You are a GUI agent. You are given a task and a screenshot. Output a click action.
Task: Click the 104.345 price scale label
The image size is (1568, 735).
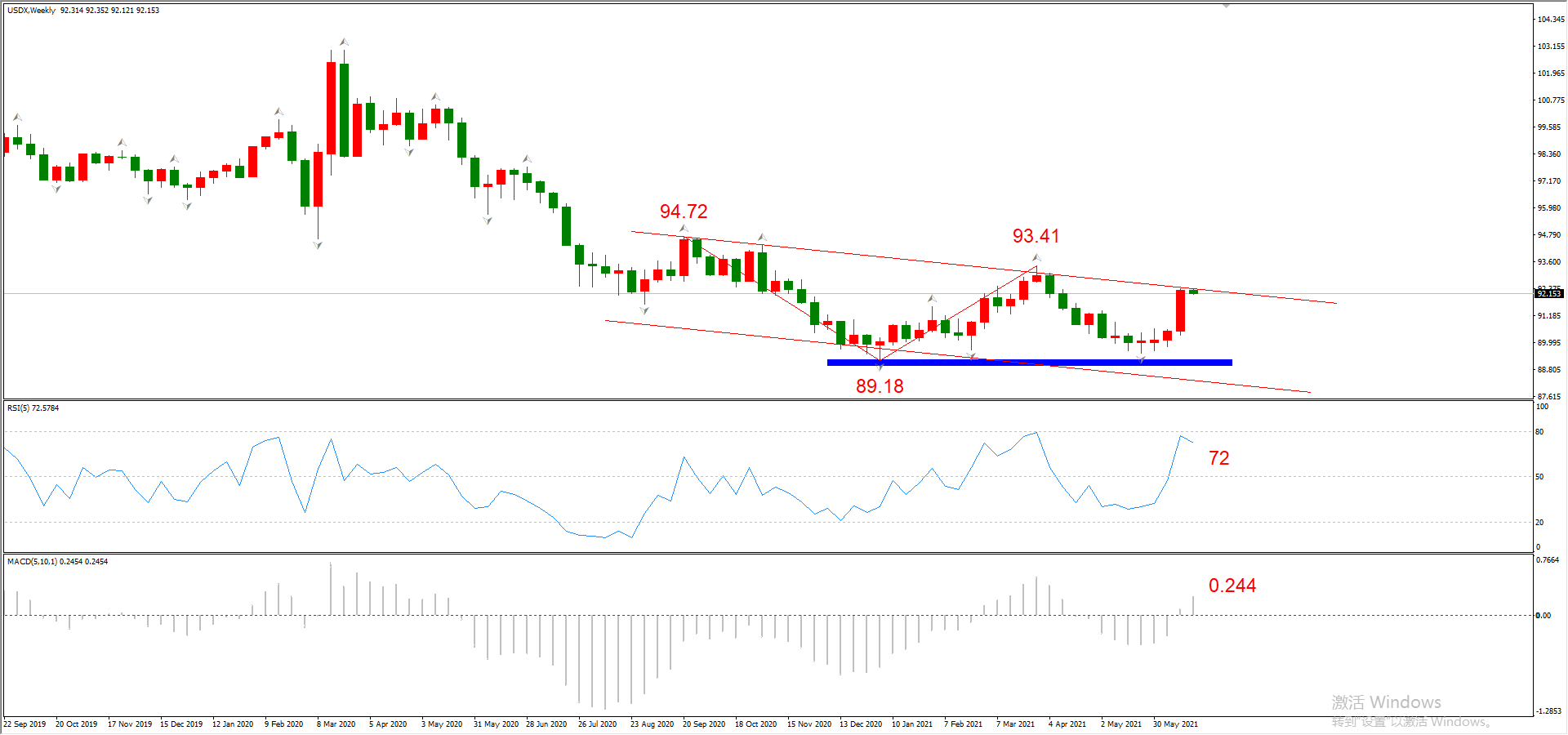pos(1550,19)
